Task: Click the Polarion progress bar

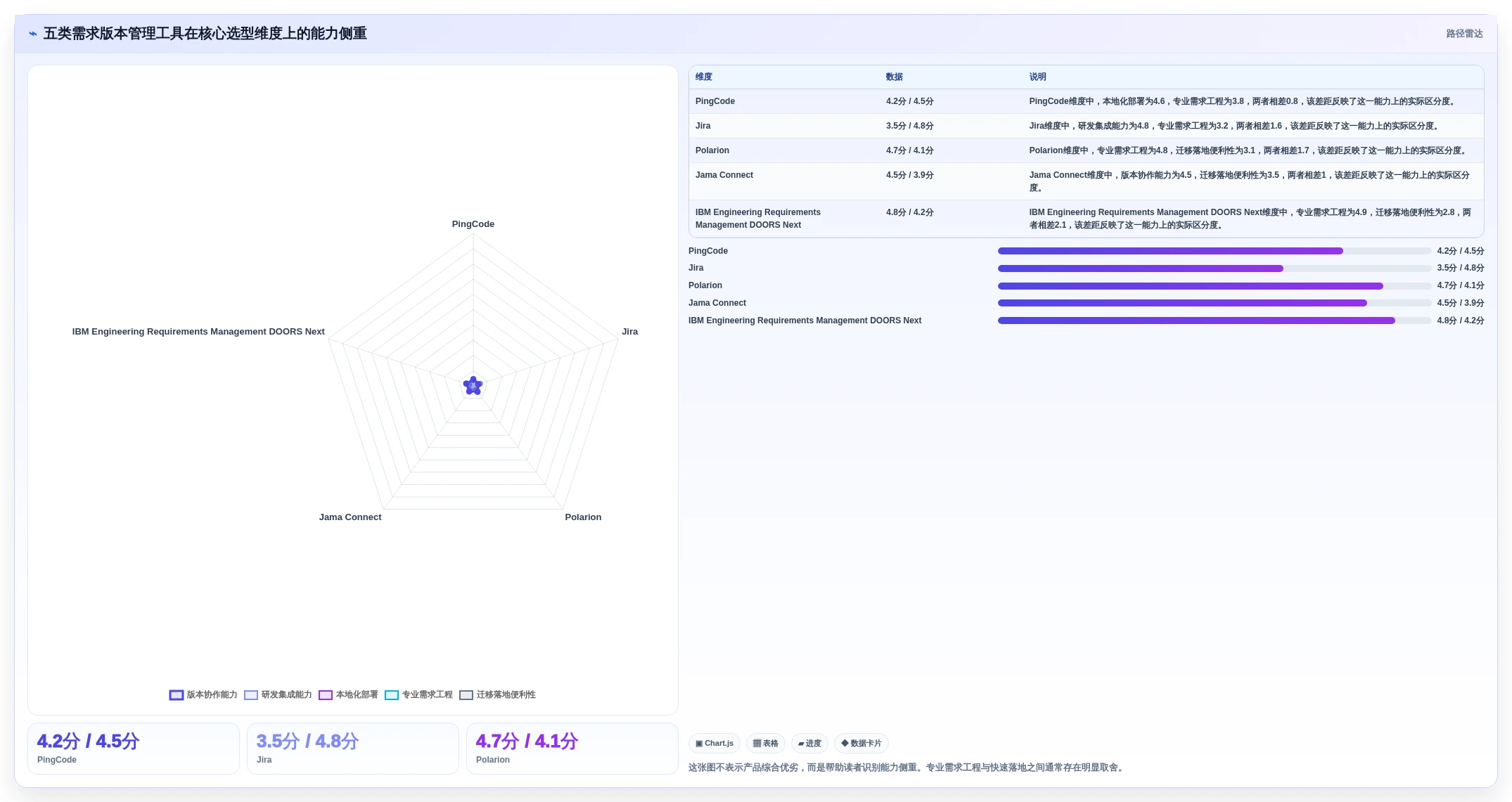Action: click(1214, 286)
